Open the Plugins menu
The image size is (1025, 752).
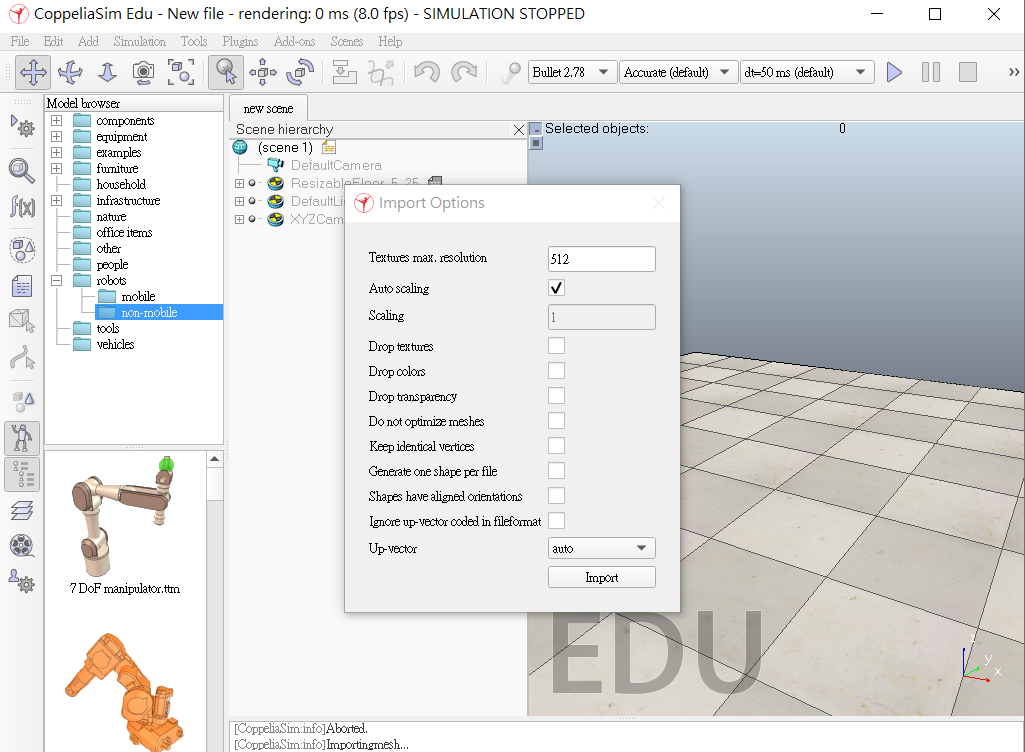point(241,41)
